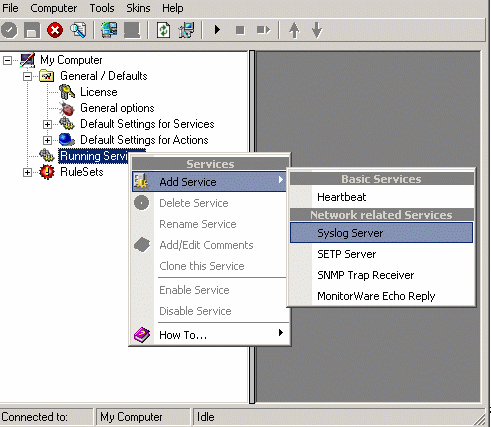The width and height of the screenshot is (491, 427).
Task: Expand Default Settings for Services node
Action: 47,125
